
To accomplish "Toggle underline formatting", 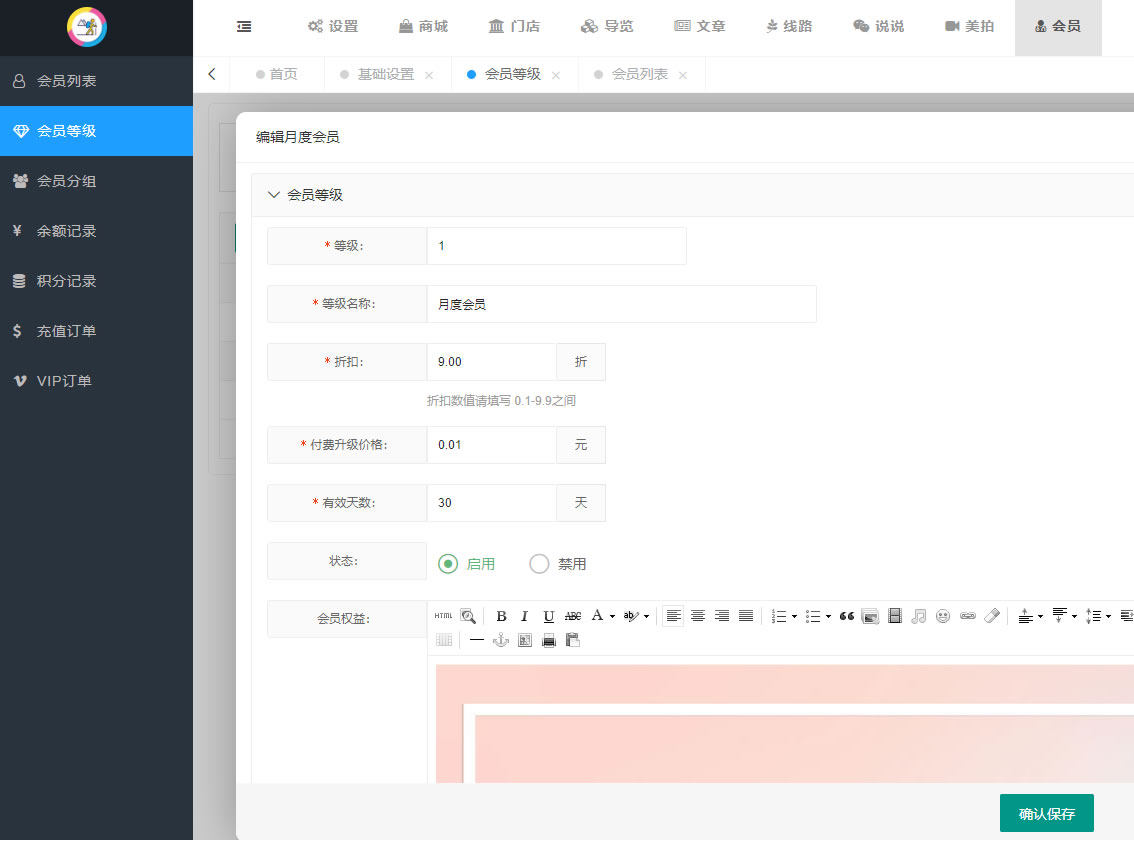I will tap(549, 616).
